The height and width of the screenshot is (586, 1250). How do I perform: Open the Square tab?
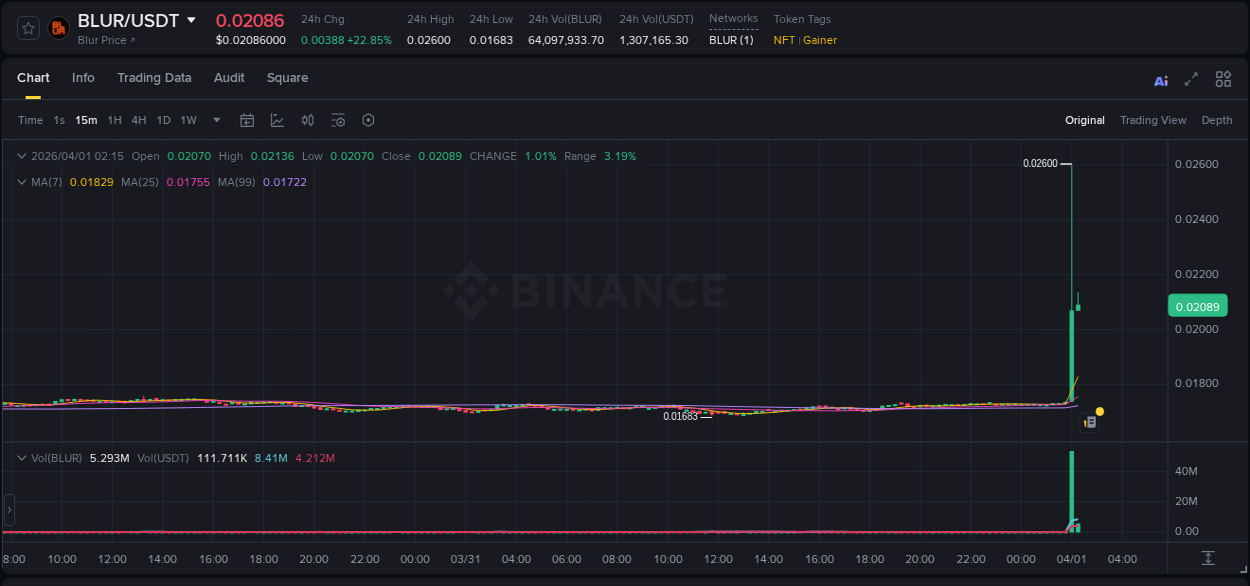coord(287,78)
